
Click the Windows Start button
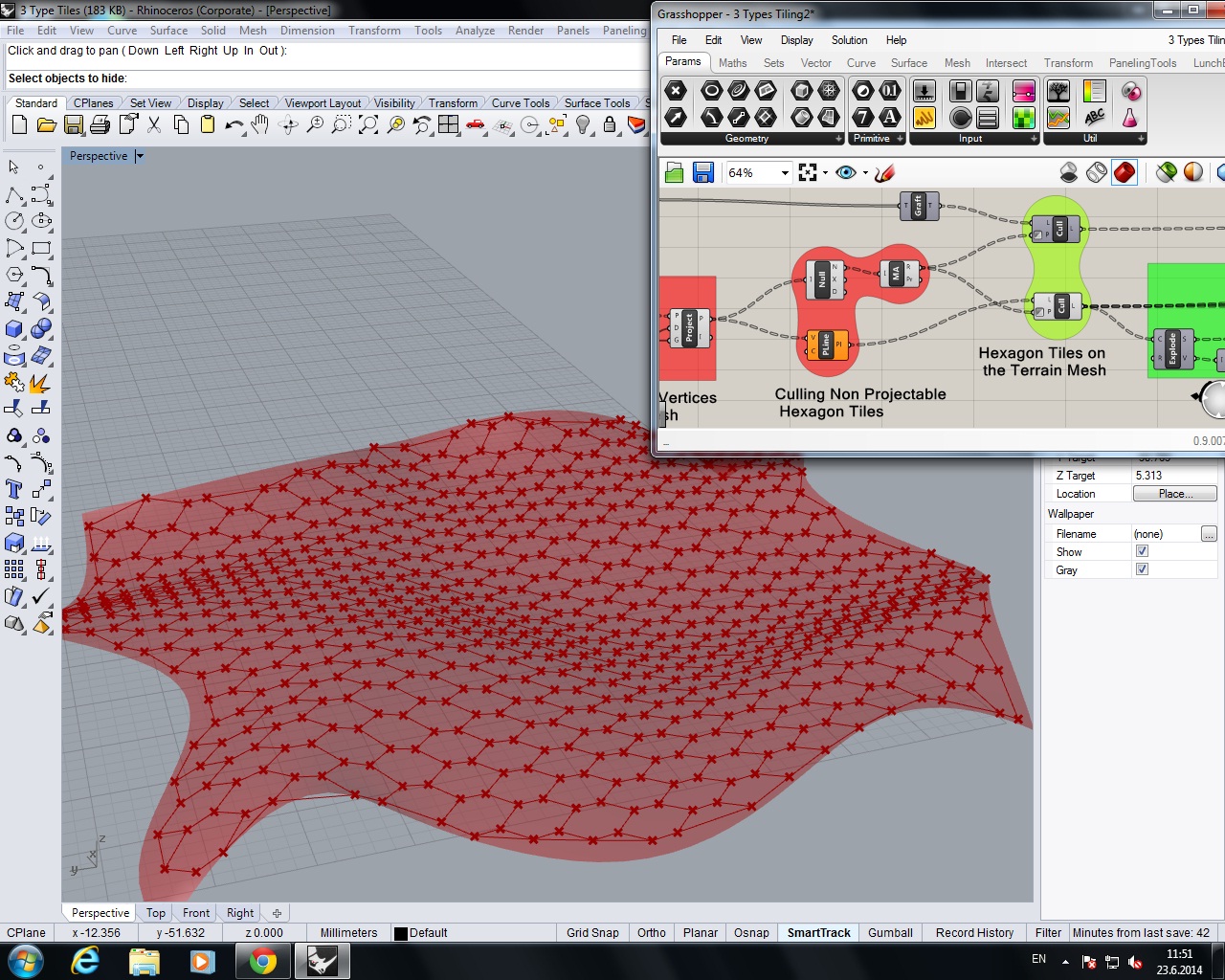(24, 961)
